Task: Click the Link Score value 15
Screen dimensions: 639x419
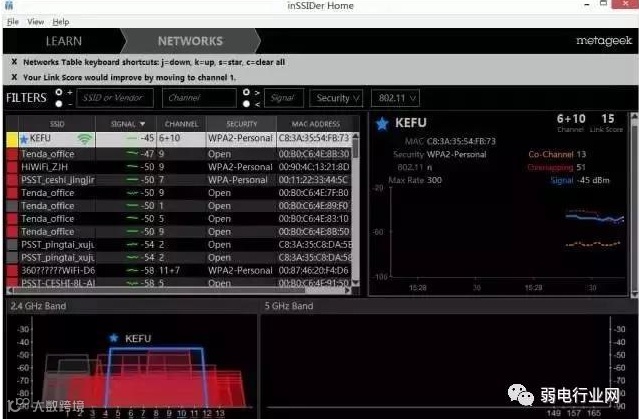Action: 607,119
